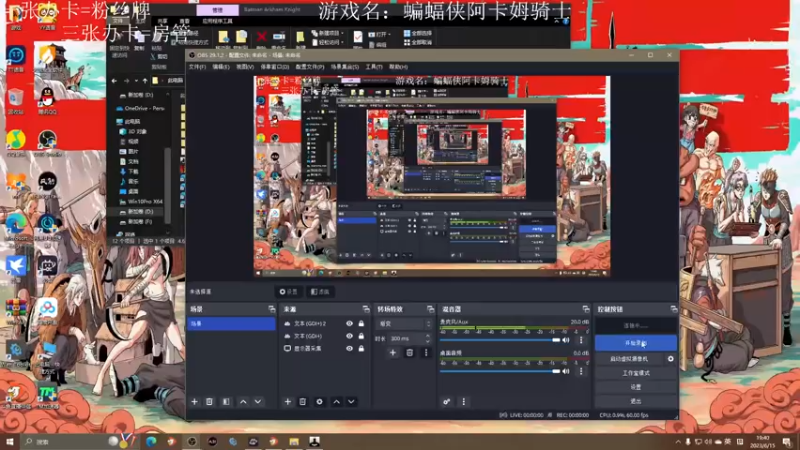Open Docks menu in OBS
Viewport: 800px width, 450px height.
coord(274,67)
